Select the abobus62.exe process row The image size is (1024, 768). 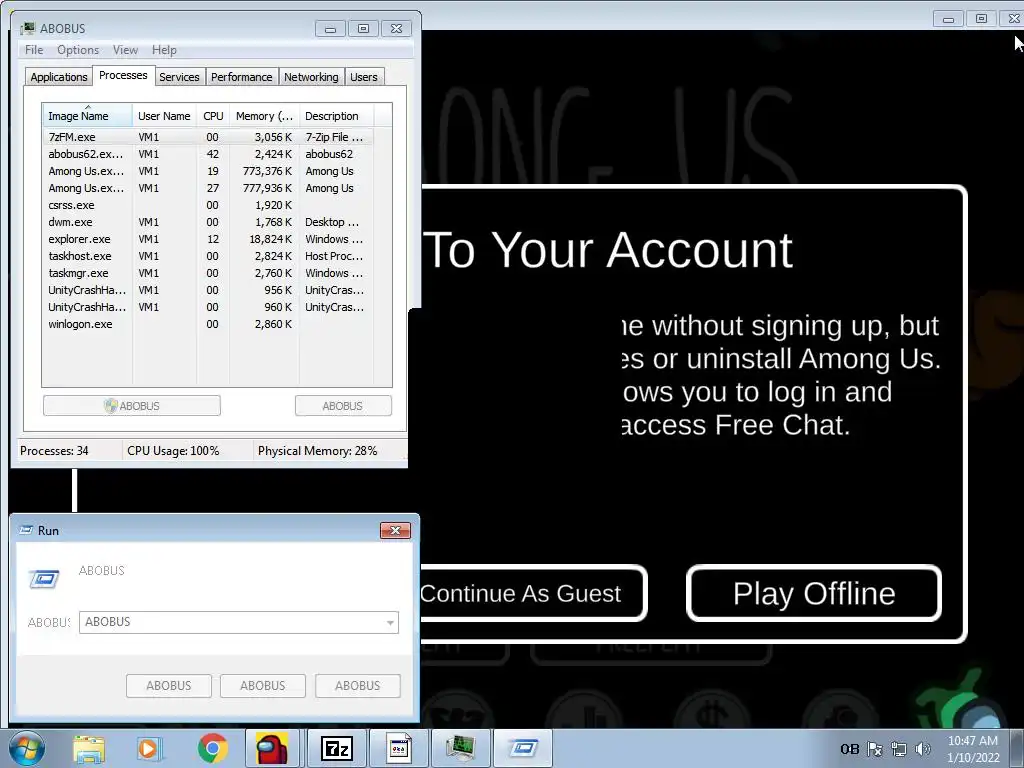tap(208, 154)
